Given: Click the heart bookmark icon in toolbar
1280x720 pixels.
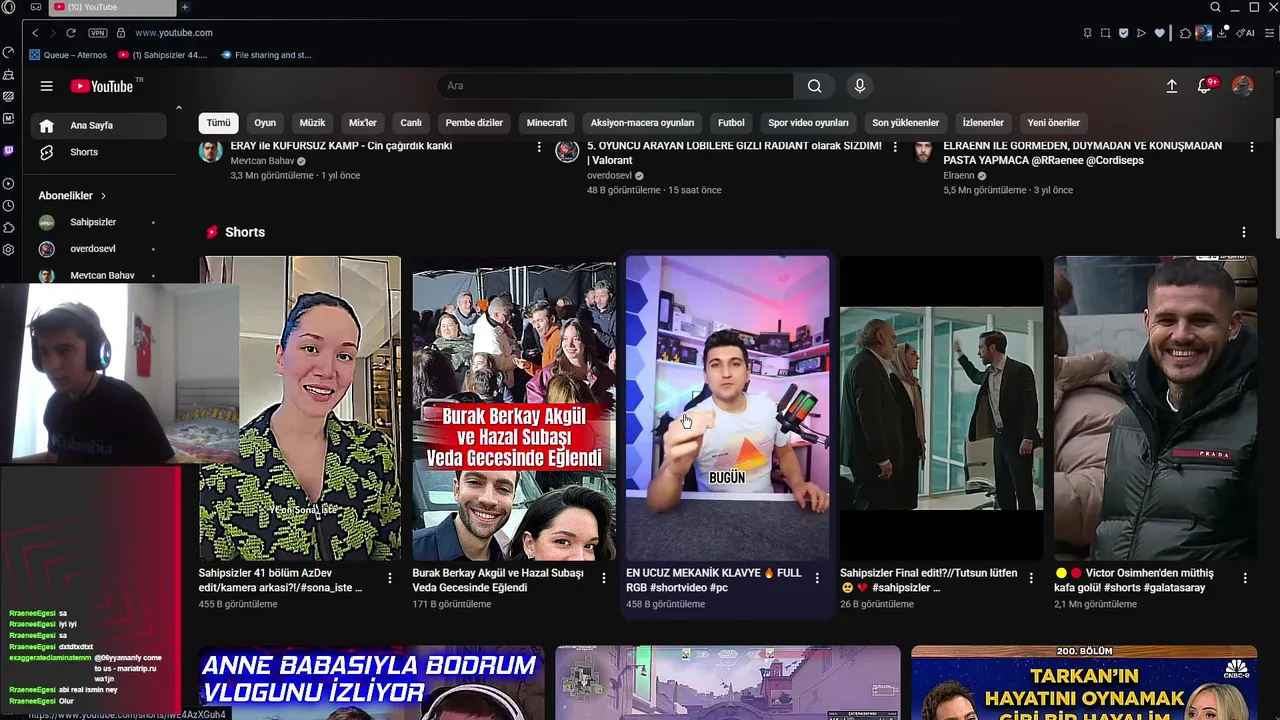Looking at the screenshot, I should pos(1160,33).
